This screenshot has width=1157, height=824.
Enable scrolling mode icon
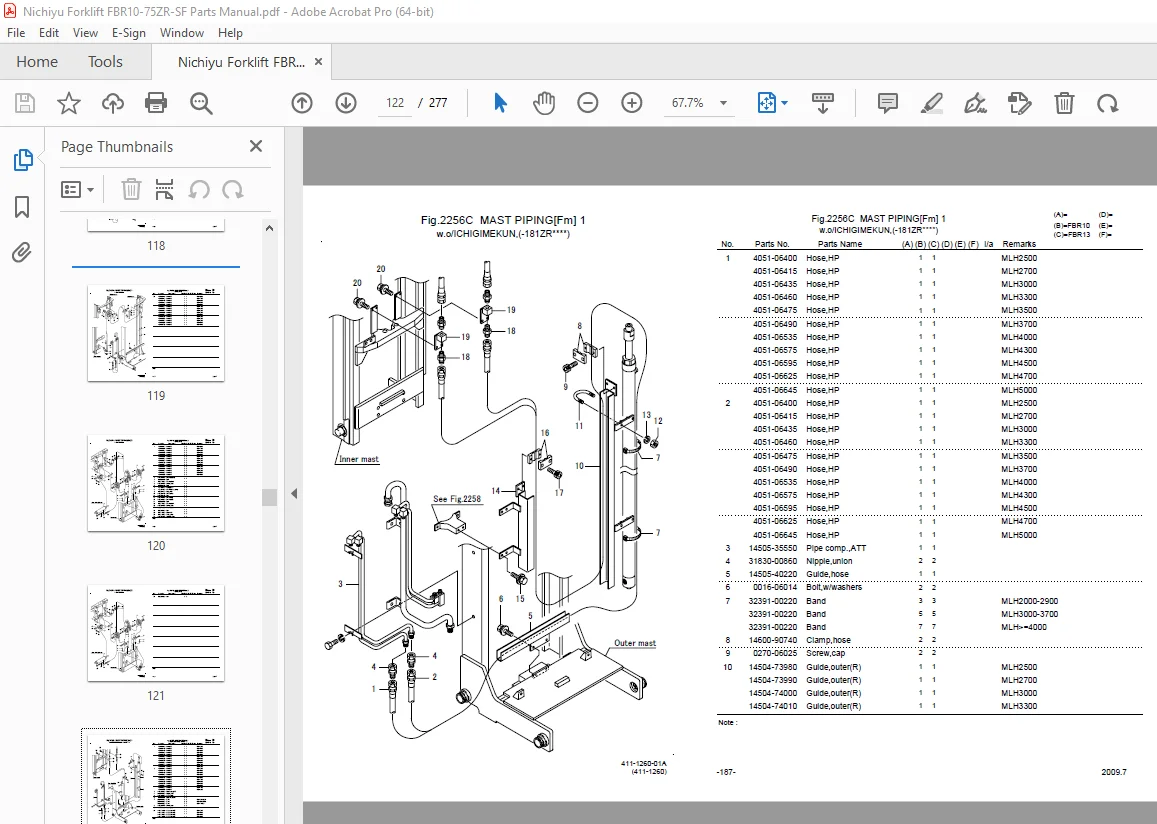tap(822, 103)
